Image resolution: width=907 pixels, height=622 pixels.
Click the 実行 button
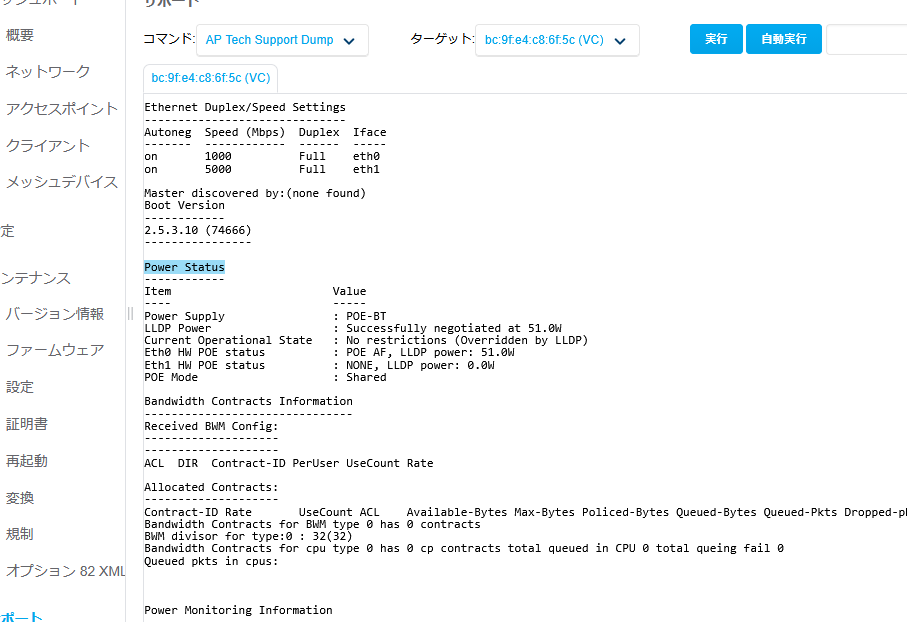(x=716, y=39)
